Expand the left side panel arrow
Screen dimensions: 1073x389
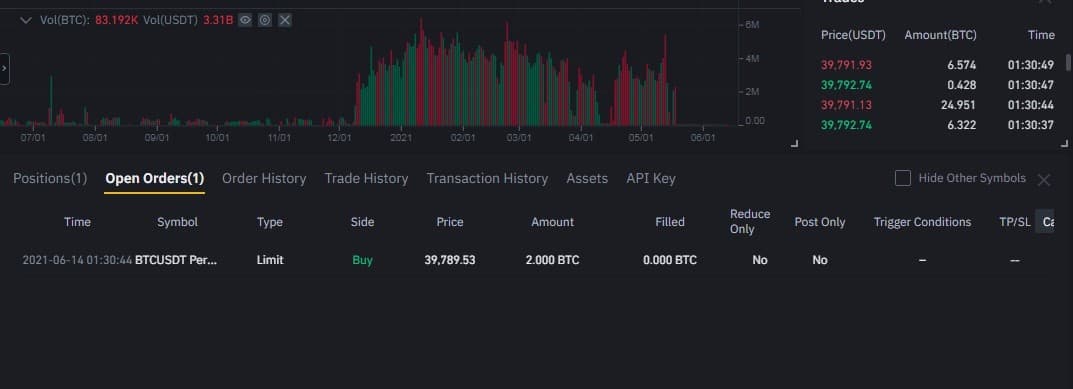tap(4, 68)
